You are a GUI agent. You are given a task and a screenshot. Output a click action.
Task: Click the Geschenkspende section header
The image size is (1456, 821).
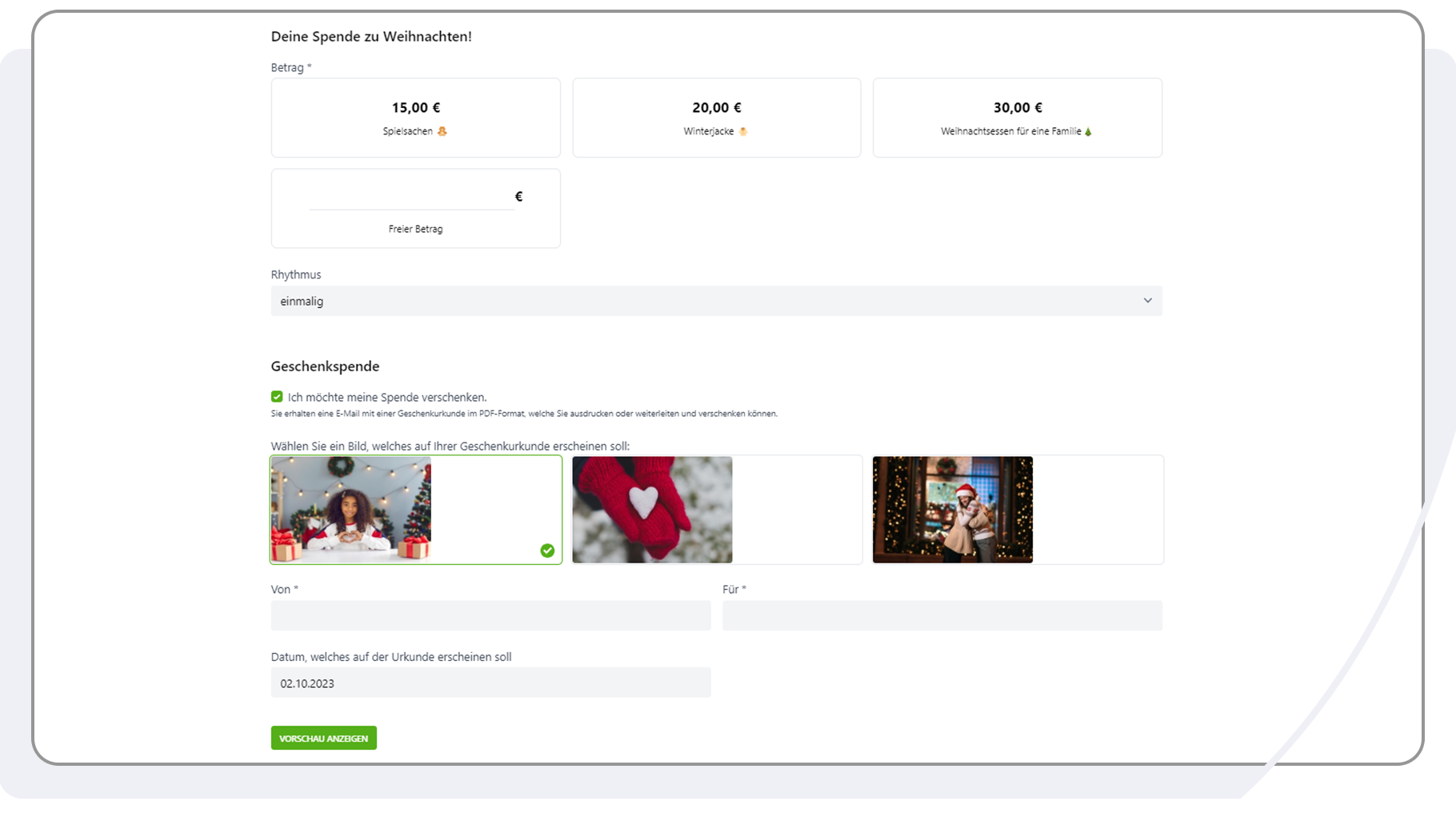click(x=324, y=366)
